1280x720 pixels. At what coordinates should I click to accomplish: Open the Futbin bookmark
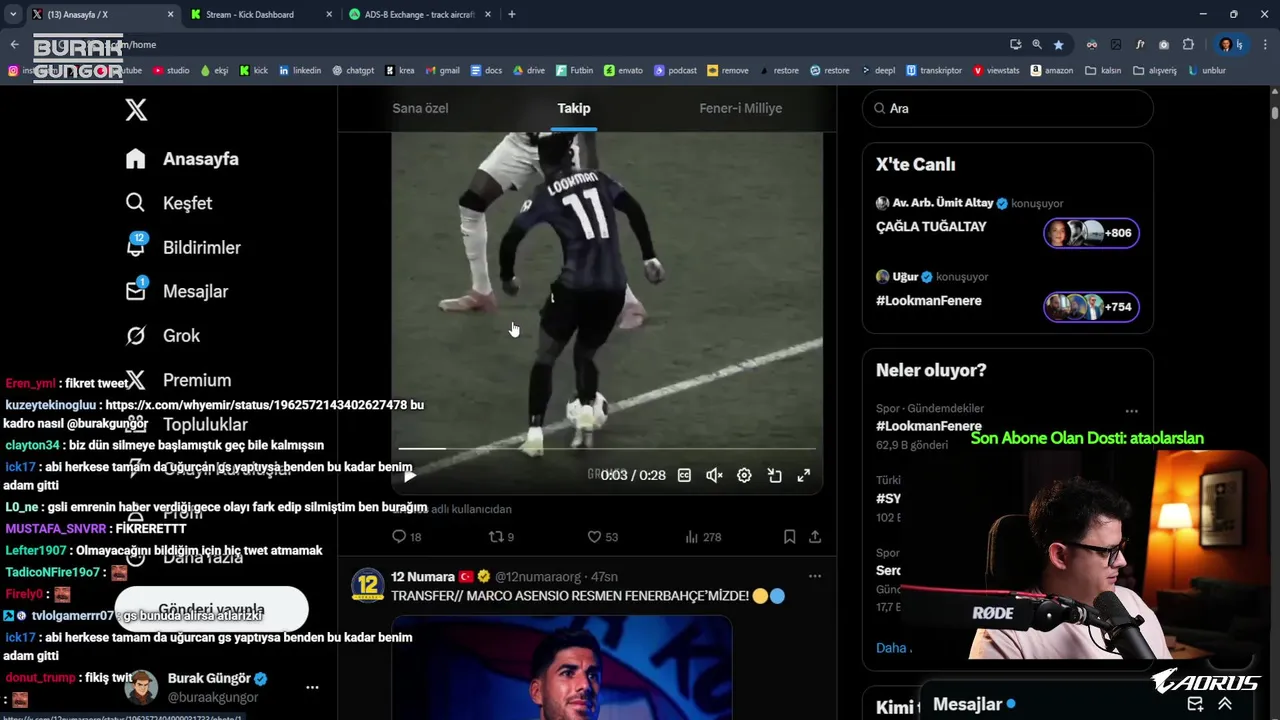coord(574,71)
